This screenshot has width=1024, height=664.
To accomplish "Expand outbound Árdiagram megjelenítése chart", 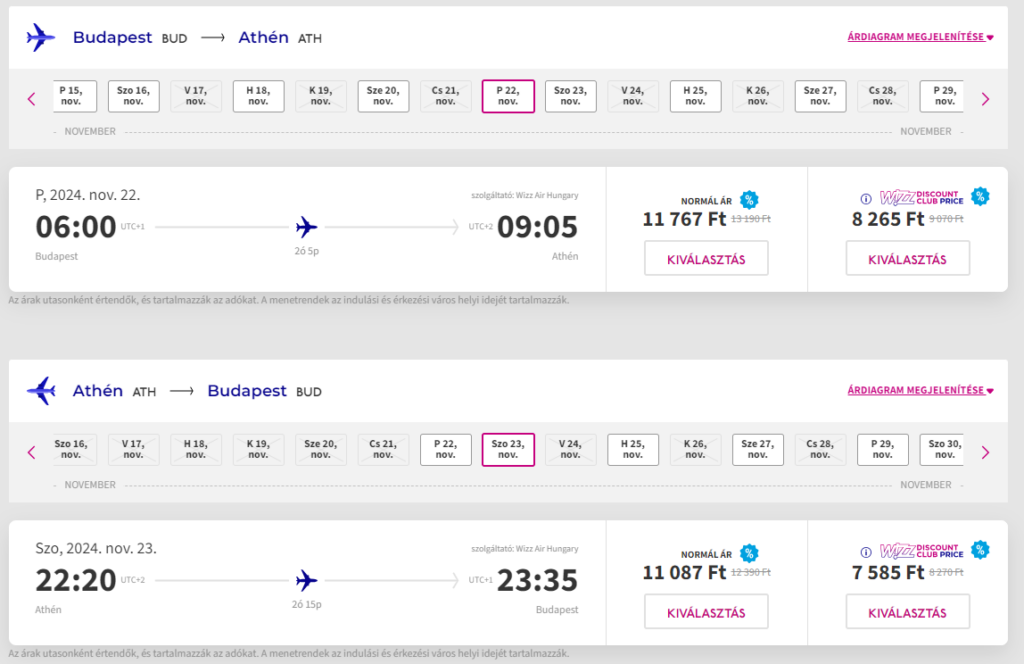I will [x=920, y=38].
